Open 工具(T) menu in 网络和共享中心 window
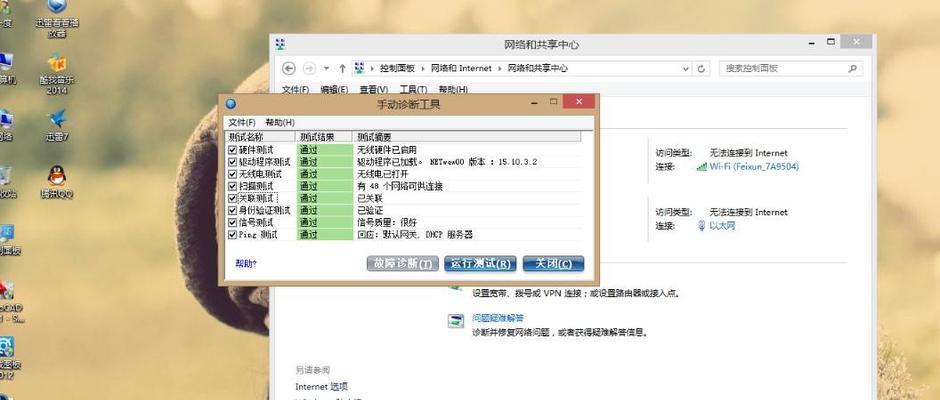Image resolution: width=940 pixels, height=400 pixels. tap(413, 89)
